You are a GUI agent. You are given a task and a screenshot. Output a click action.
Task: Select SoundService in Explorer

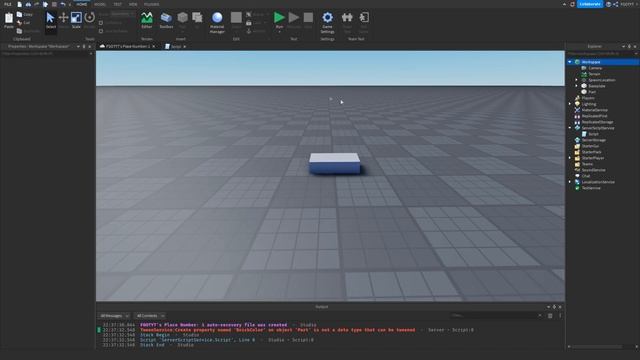tap(593, 170)
